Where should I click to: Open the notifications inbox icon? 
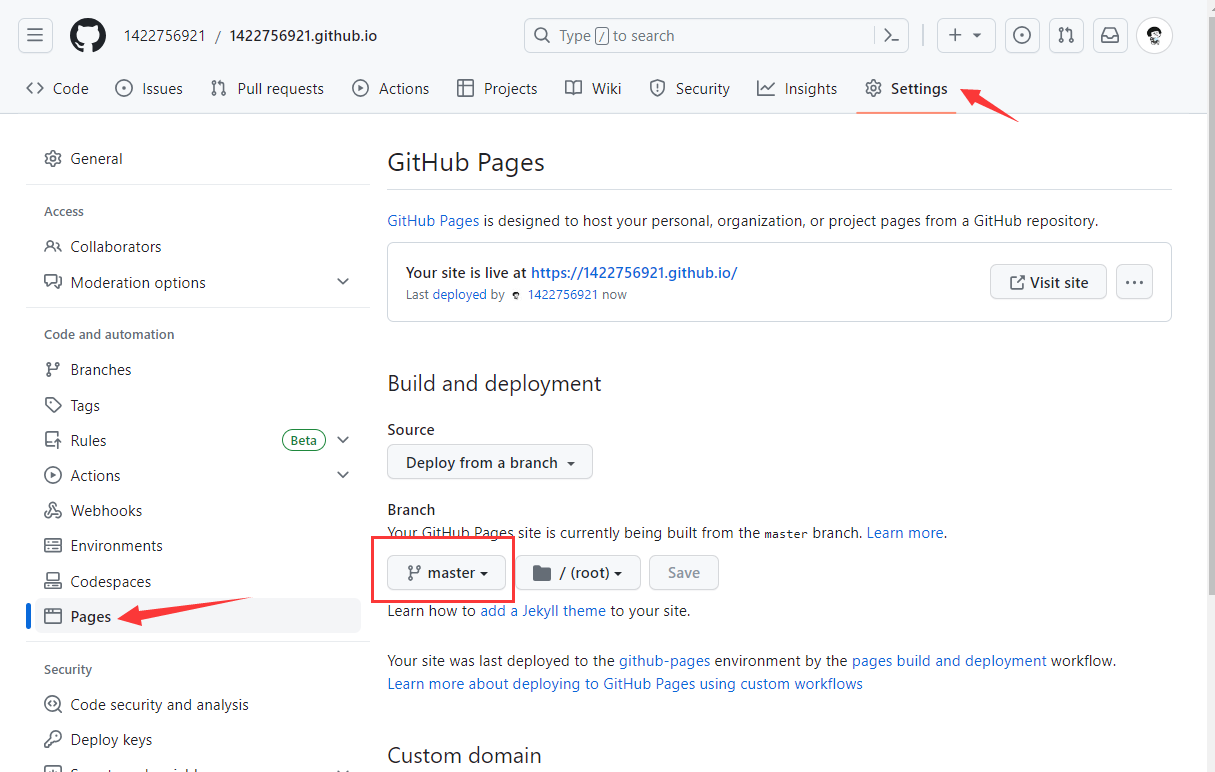point(1110,36)
